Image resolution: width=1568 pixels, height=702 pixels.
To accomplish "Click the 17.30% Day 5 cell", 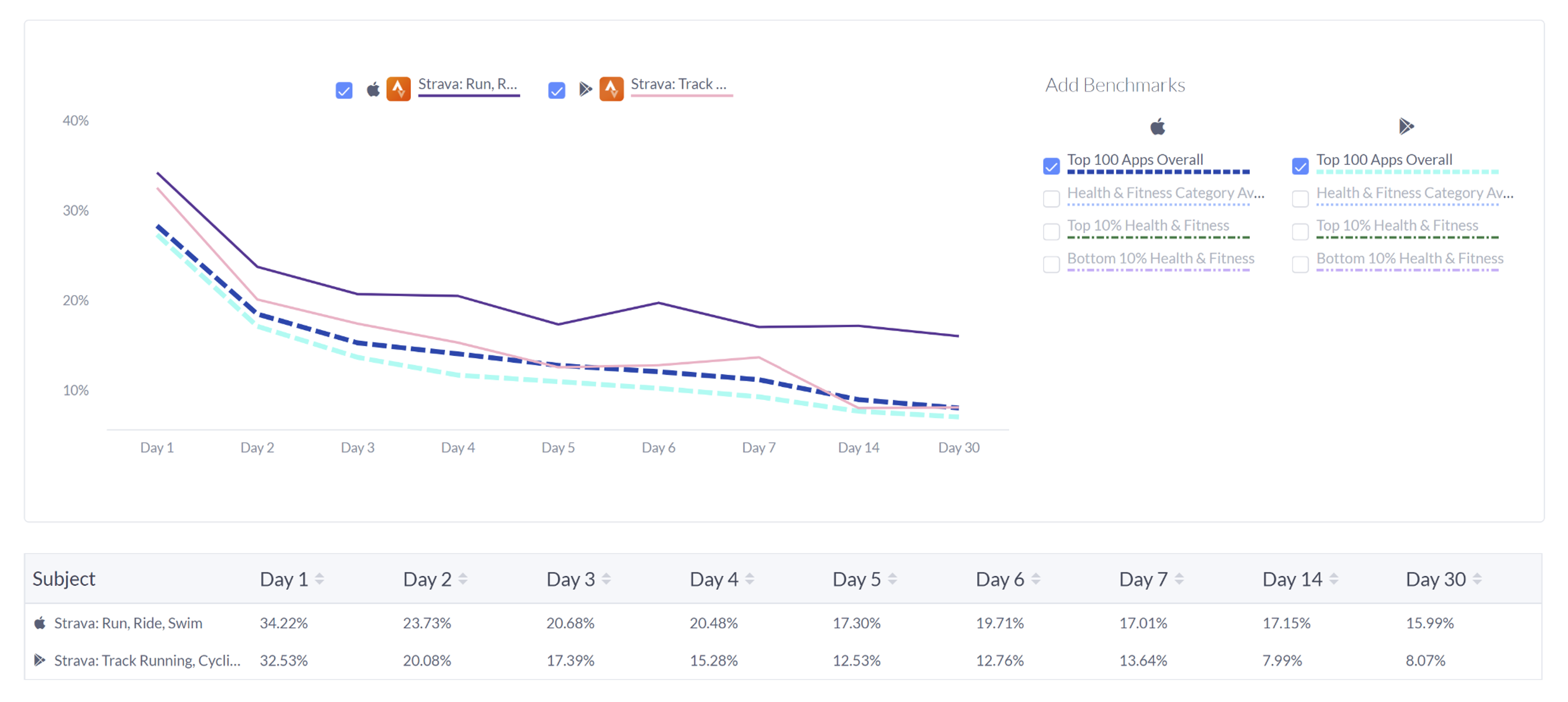I will [856, 623].
